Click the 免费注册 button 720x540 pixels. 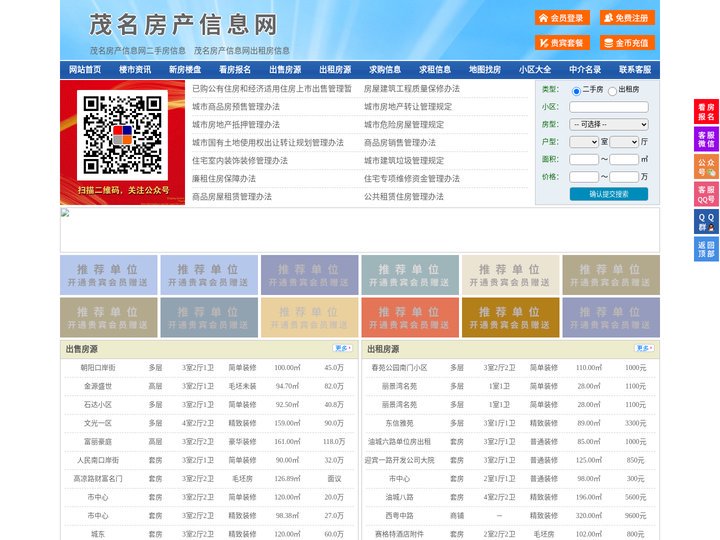point(627,18)
